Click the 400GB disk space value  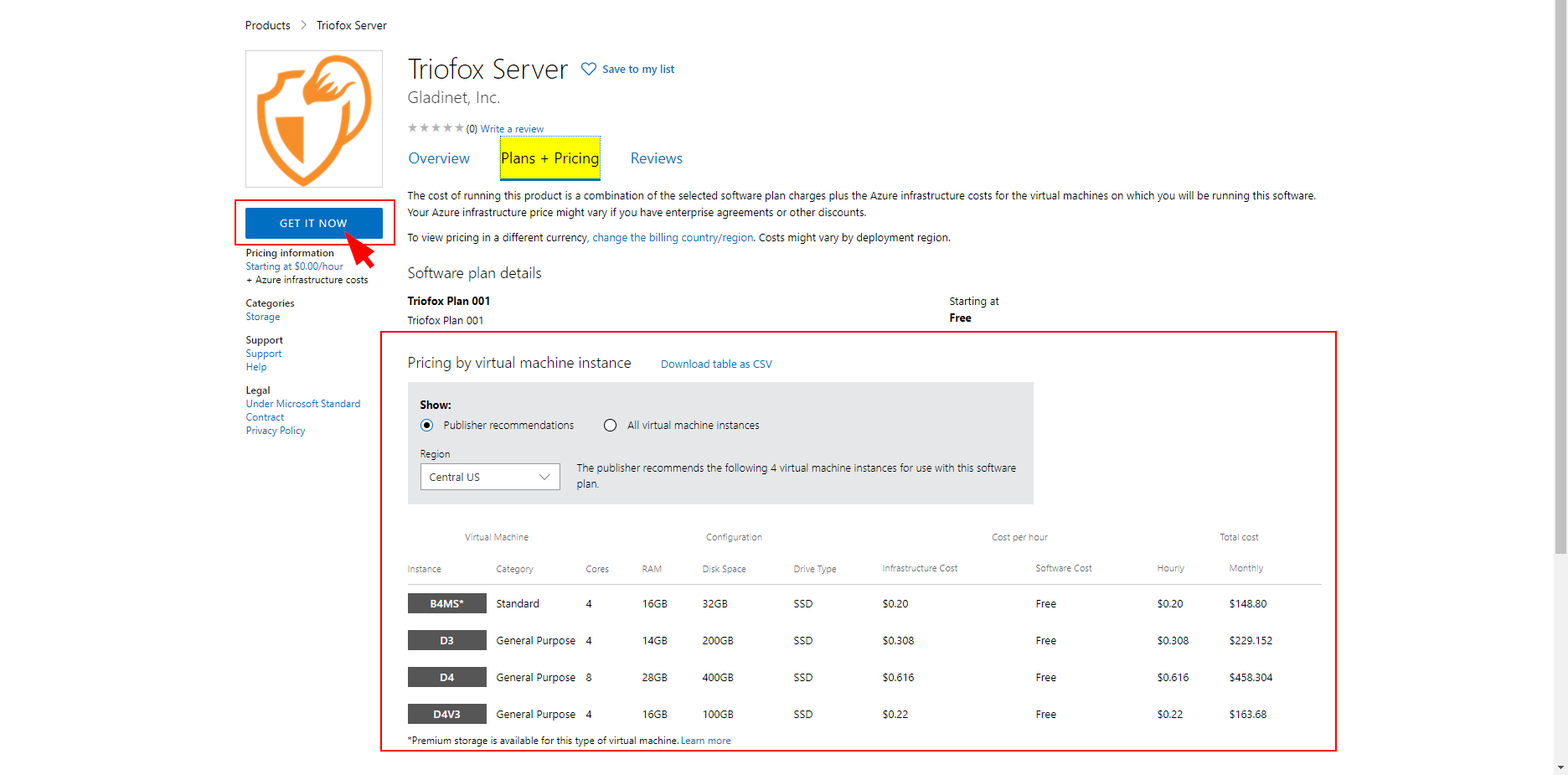[x=718, y=678]
